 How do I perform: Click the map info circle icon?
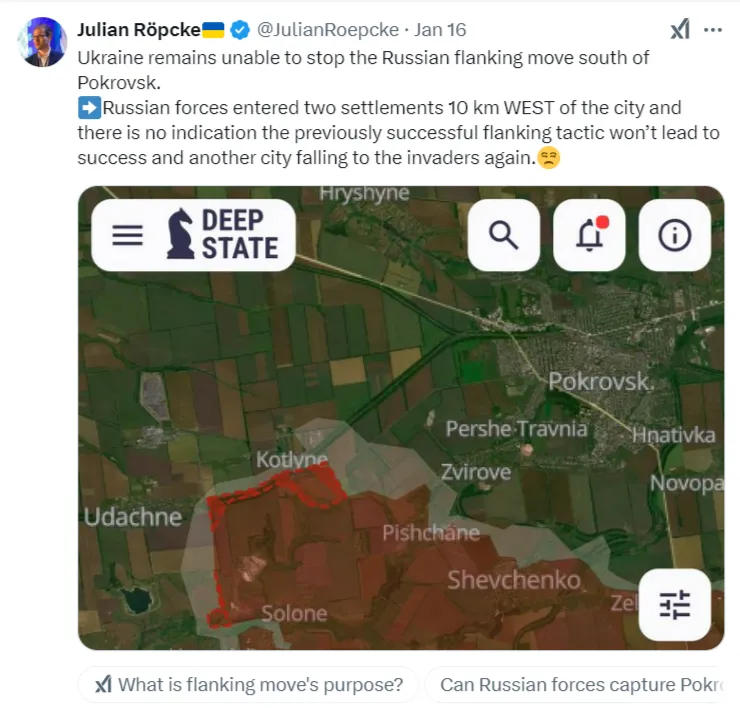pos(674,235)
